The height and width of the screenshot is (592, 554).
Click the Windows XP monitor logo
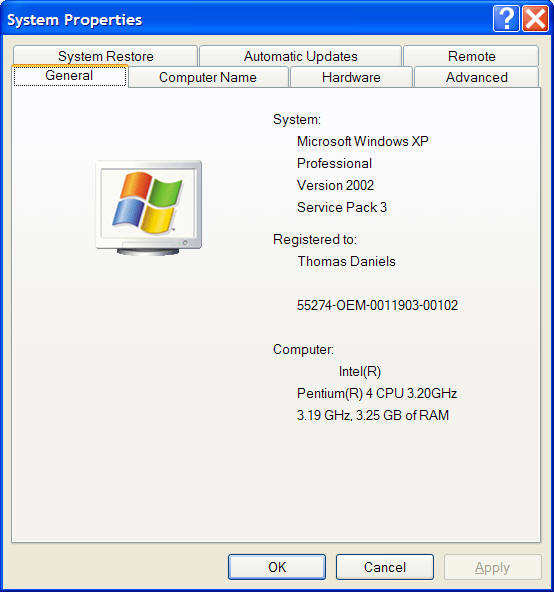point(148,208)
